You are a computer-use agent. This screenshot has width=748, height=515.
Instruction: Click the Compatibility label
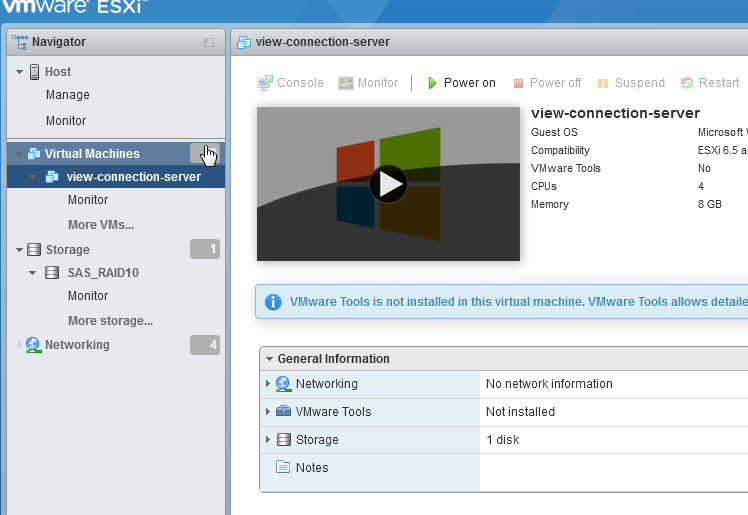[560, 150]
